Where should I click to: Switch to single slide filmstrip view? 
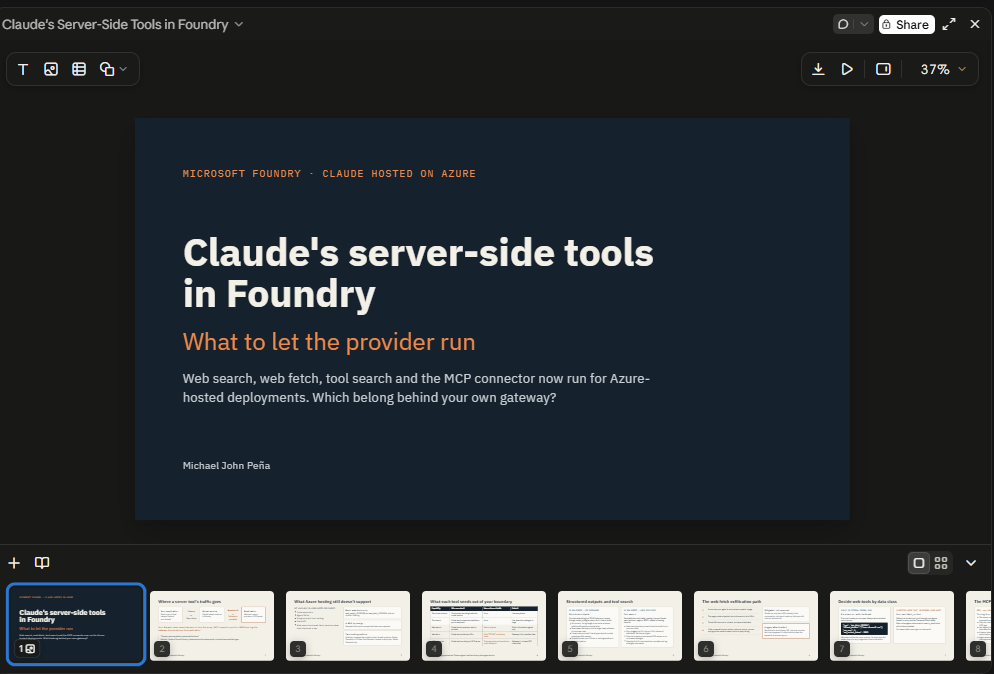pos(919,563)
